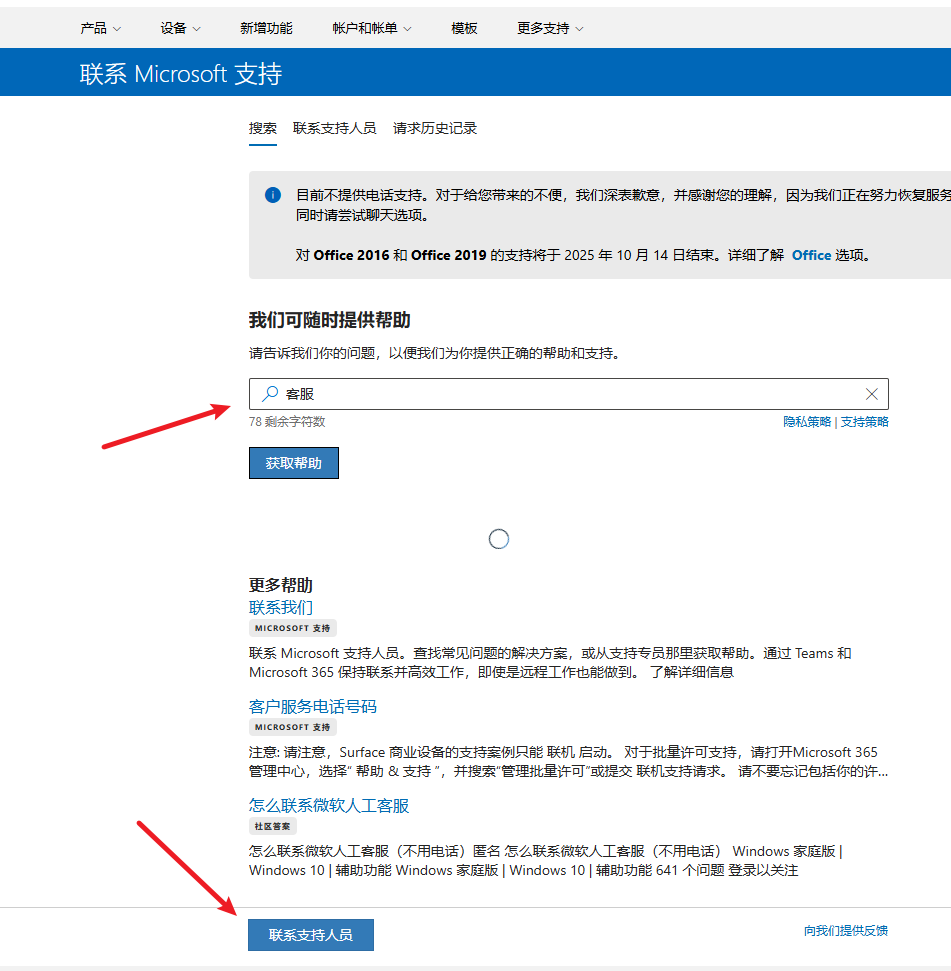The height and width of the screenshot is (971, 951).
Task: Click the 获取帮助 button
Action: pos(293,463)
